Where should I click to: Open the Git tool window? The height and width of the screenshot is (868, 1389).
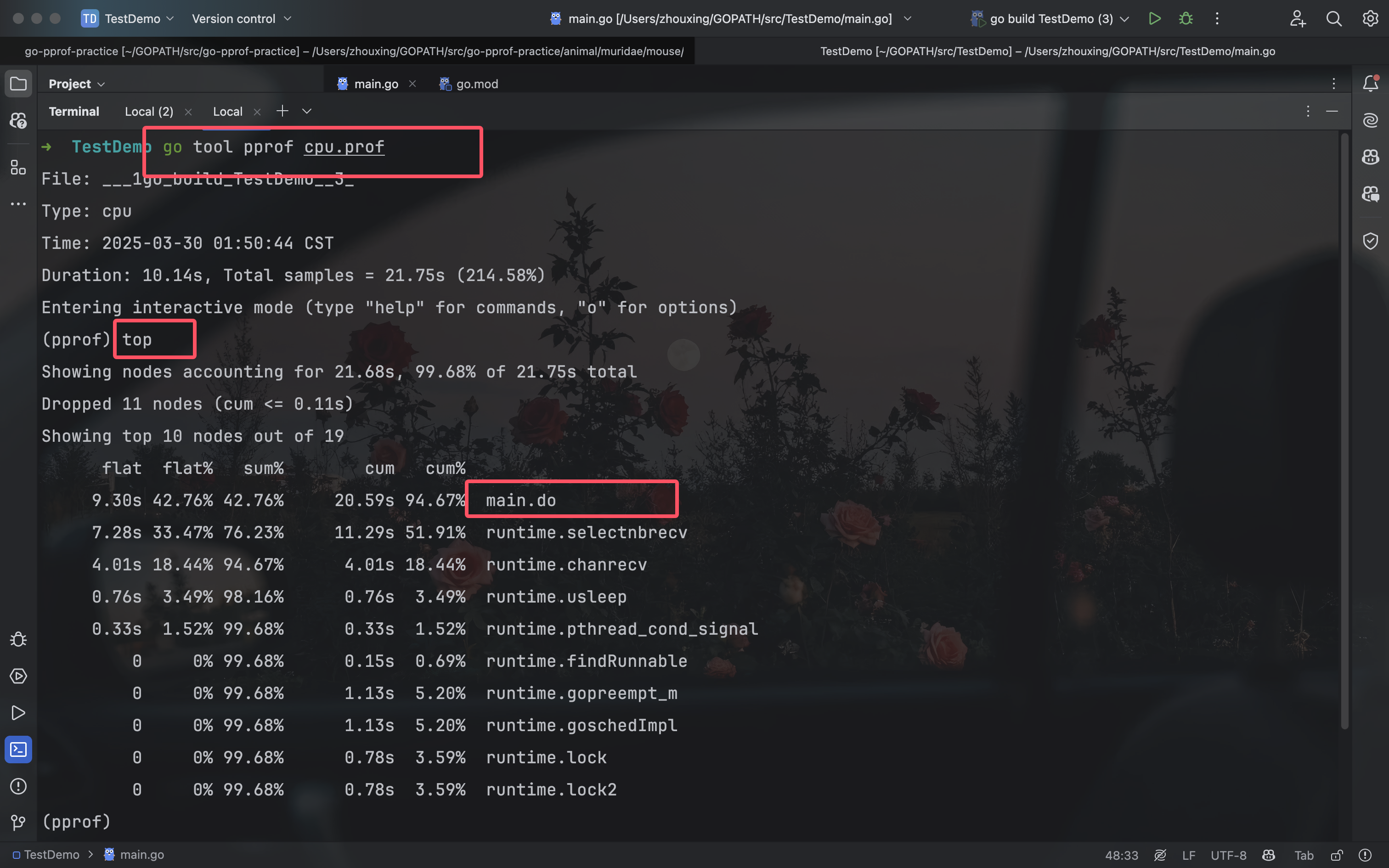pos(18,822)
